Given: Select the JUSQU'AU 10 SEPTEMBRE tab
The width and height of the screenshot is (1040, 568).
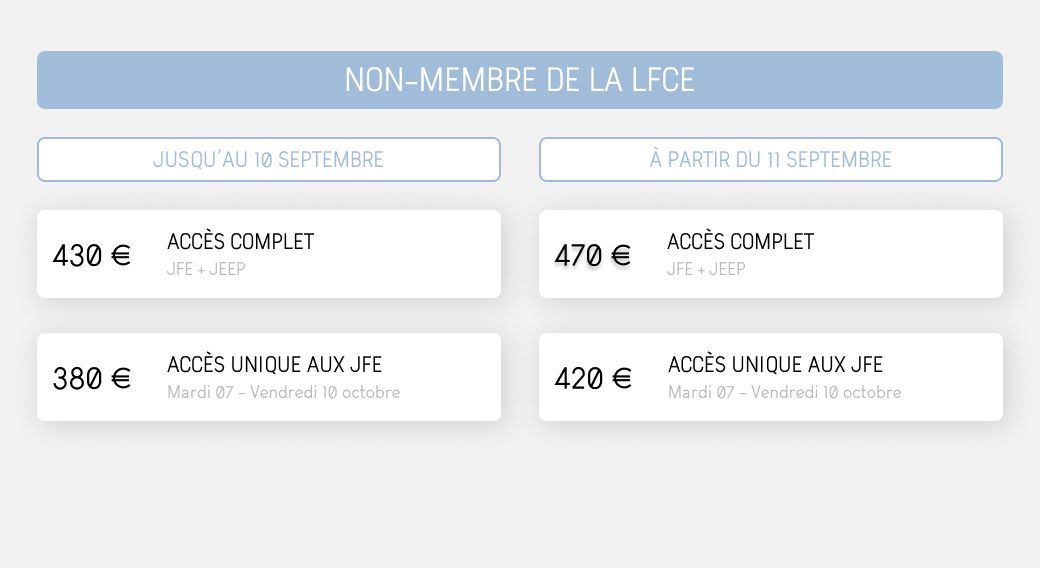Looking at the screenshot, I should point(269,159).
